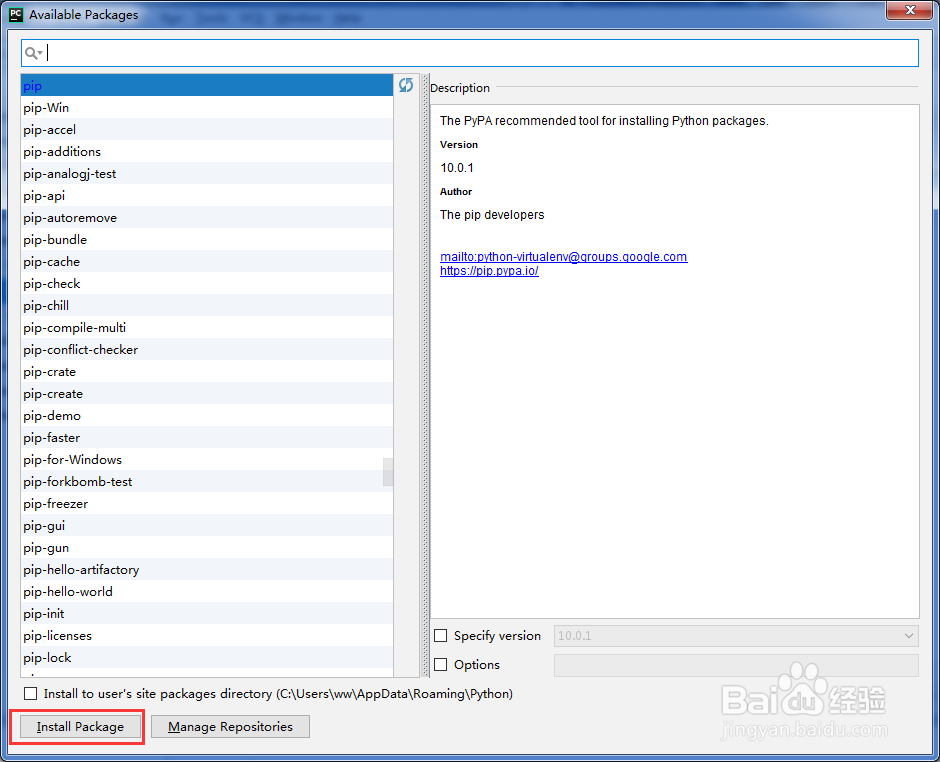
Task: Select the pip-hello-world package
Action: click(207, 592)
